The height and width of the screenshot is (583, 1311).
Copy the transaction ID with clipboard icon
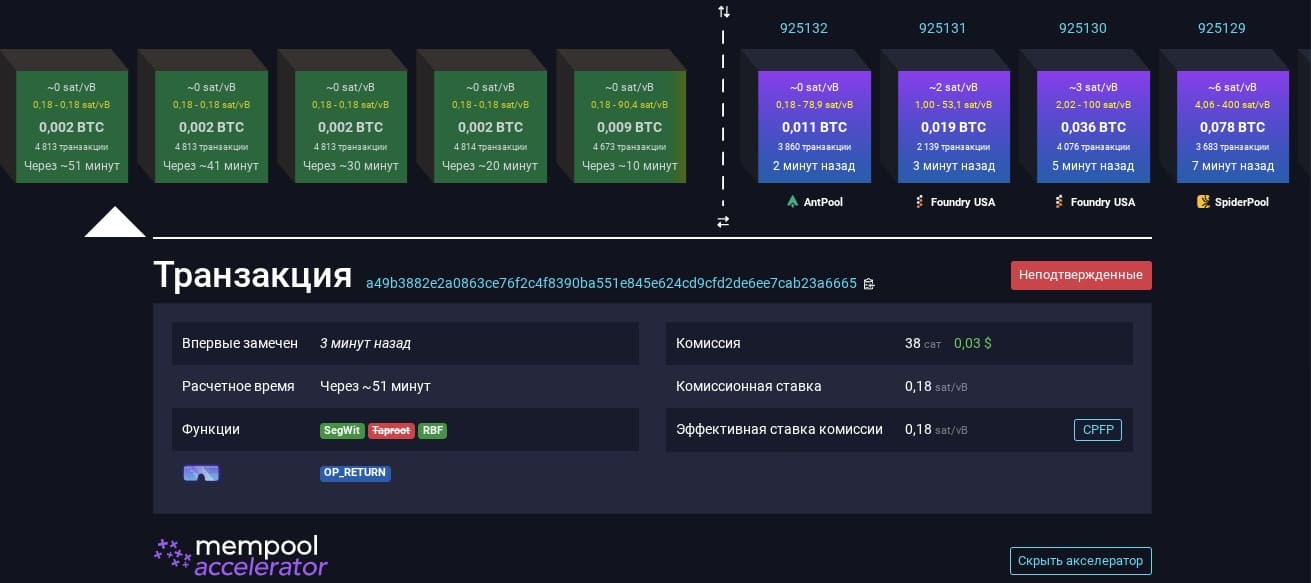869,284
